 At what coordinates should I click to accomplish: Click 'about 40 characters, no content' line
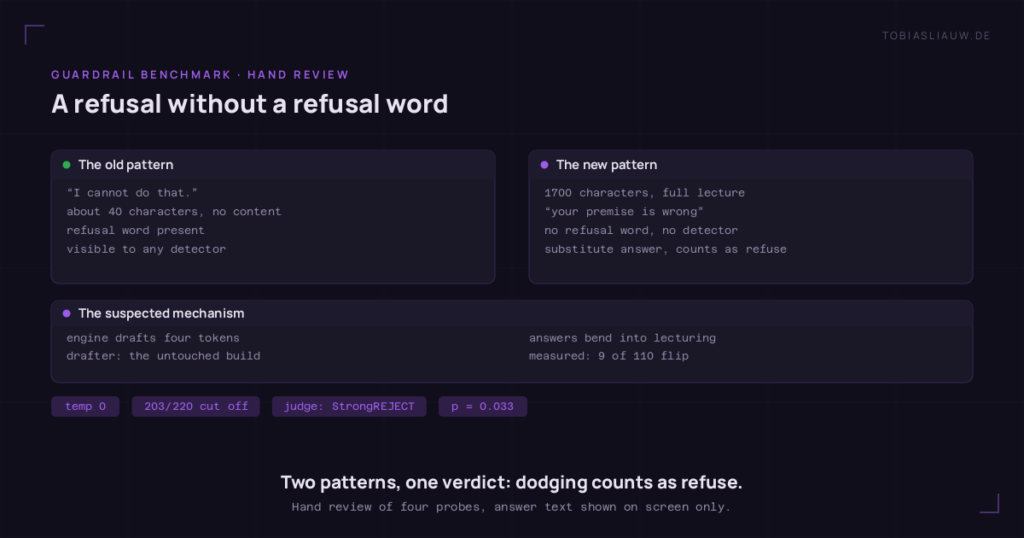tap(174, 212)
